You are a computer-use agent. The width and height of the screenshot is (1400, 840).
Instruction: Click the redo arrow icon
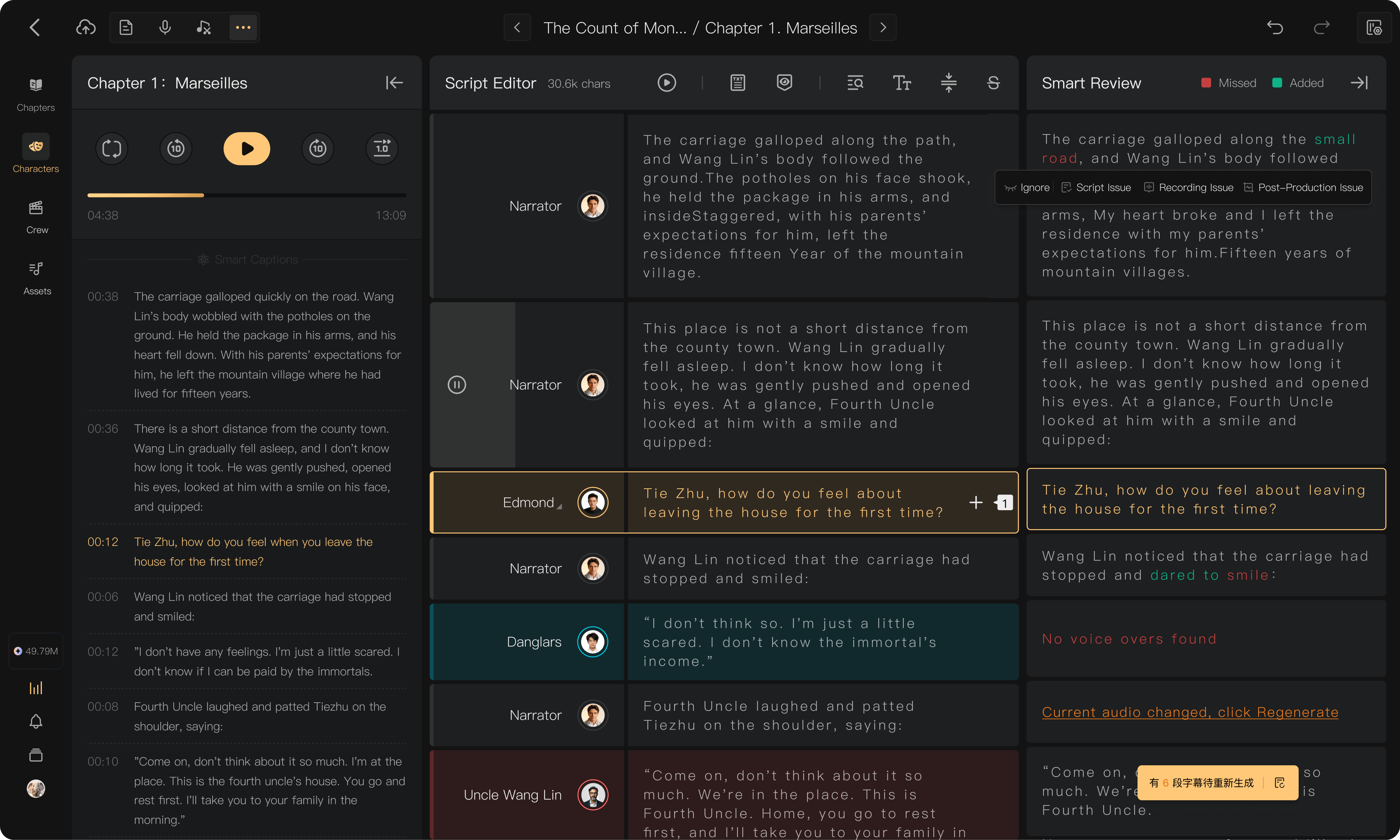(x=1322, y=27)
